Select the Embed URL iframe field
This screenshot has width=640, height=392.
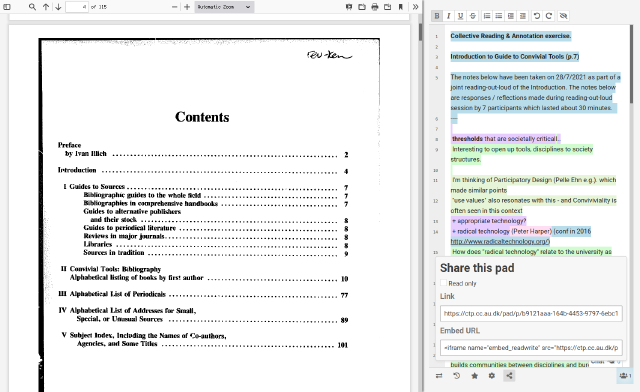[x=531, y=347]
